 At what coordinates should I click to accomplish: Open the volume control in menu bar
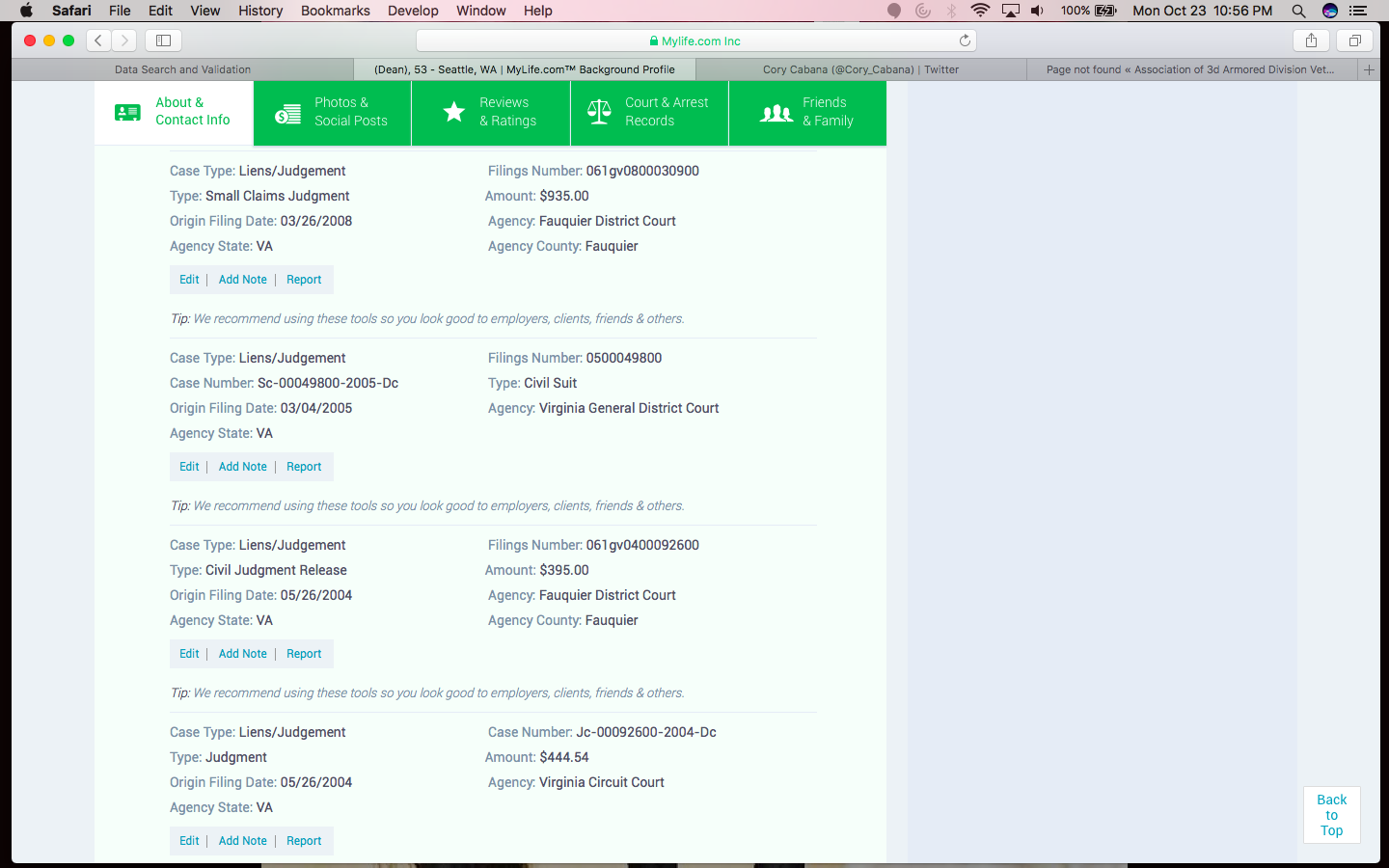[1037, 11]
